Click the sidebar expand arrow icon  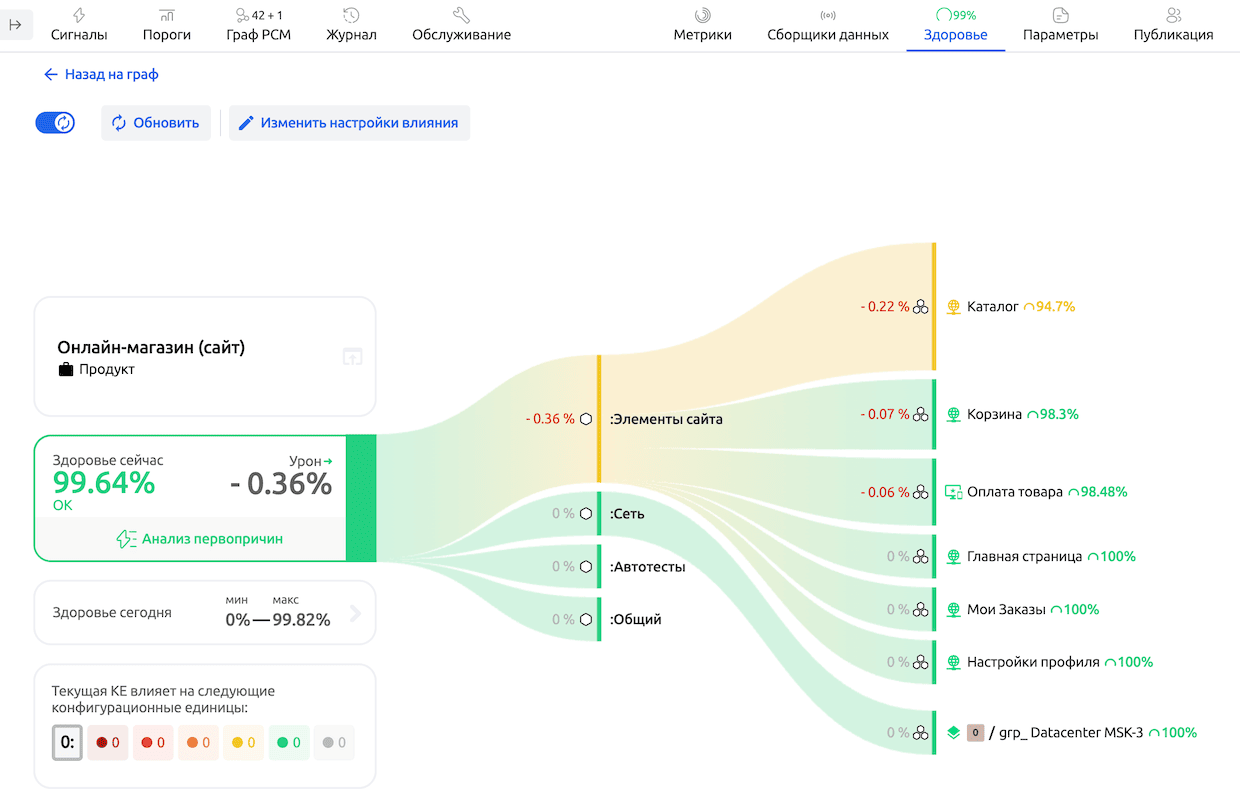coord(16,25)
